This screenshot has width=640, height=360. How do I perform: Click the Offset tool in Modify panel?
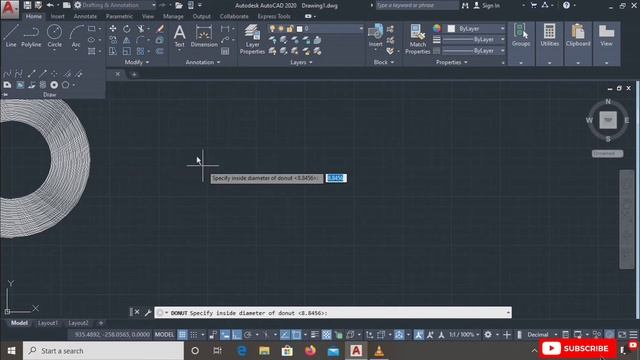[160, 51]
